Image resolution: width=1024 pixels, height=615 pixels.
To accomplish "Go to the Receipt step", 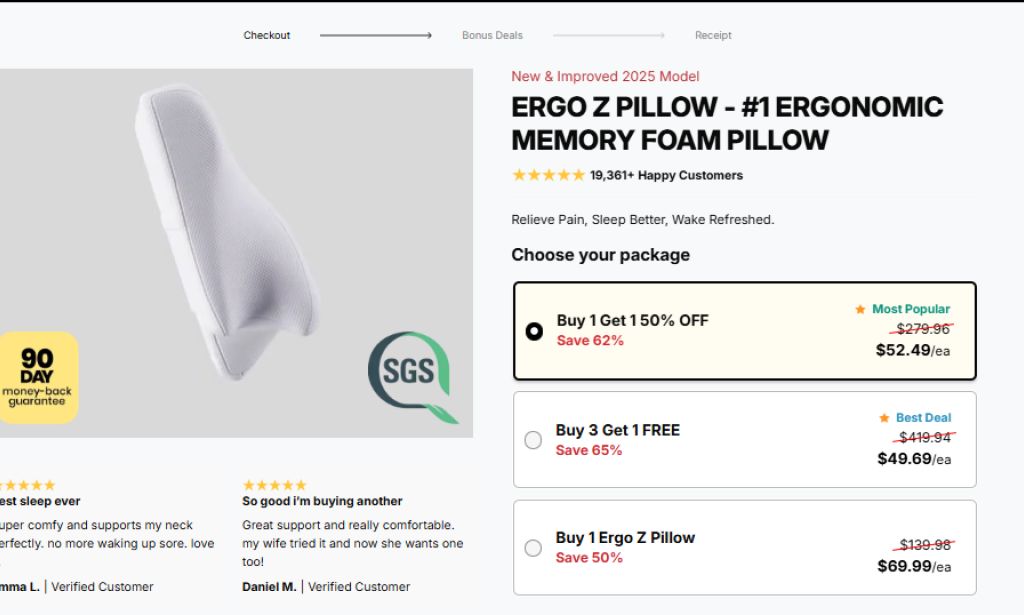I will [x=713, y=35].
